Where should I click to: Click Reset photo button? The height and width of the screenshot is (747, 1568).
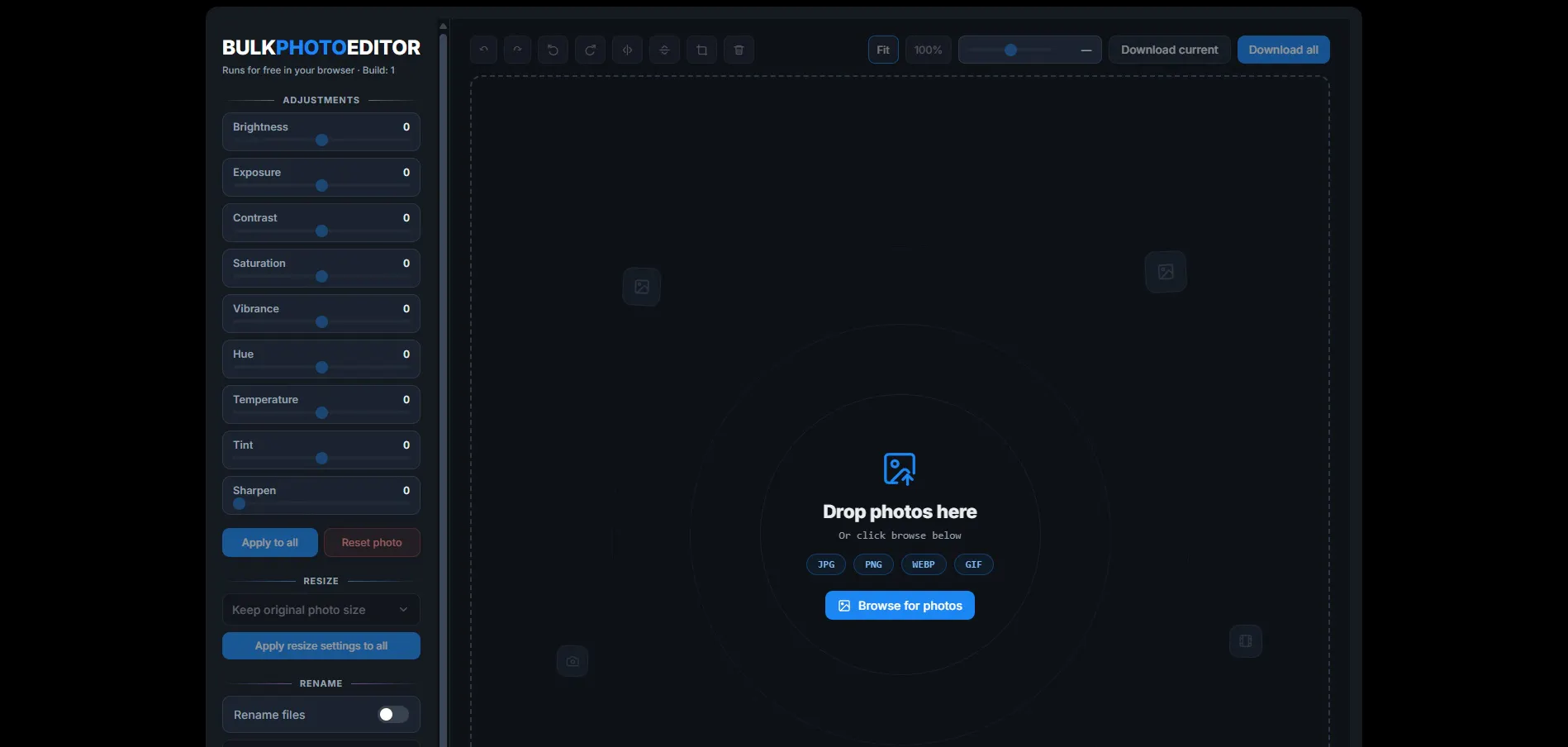click(x=372, y=543)
